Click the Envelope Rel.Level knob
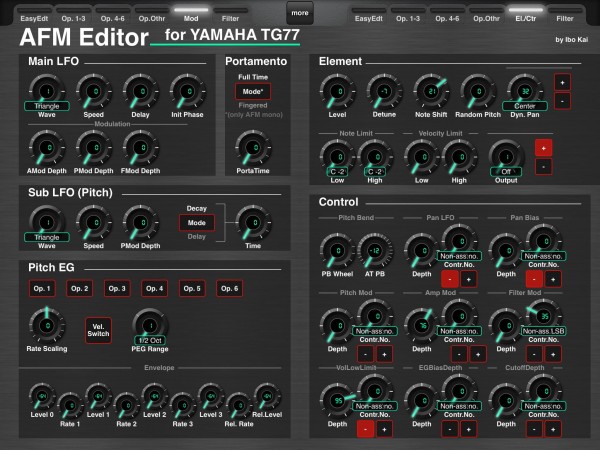Screen dimensions: 600x450 267,397
